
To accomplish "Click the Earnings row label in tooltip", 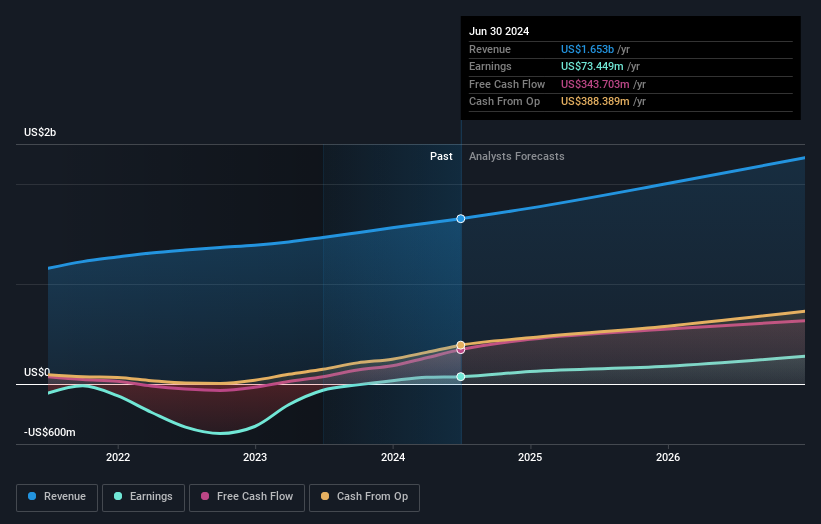I will (490, 66).
